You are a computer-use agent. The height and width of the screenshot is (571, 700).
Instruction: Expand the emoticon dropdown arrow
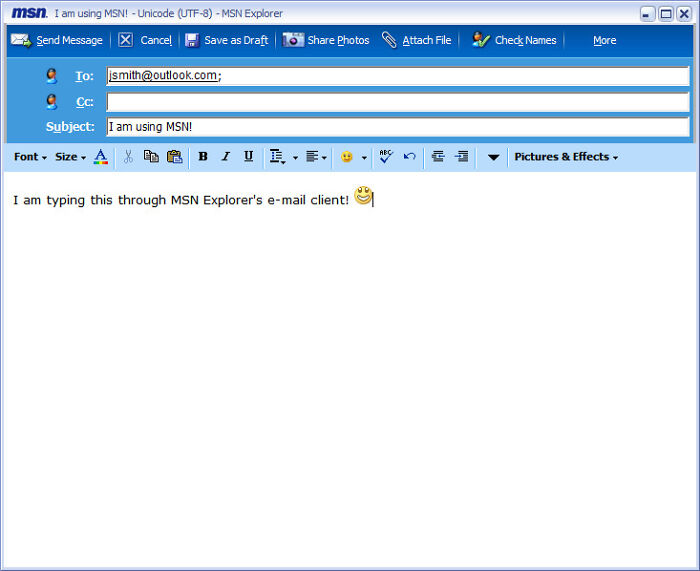(x=364, y=158)
